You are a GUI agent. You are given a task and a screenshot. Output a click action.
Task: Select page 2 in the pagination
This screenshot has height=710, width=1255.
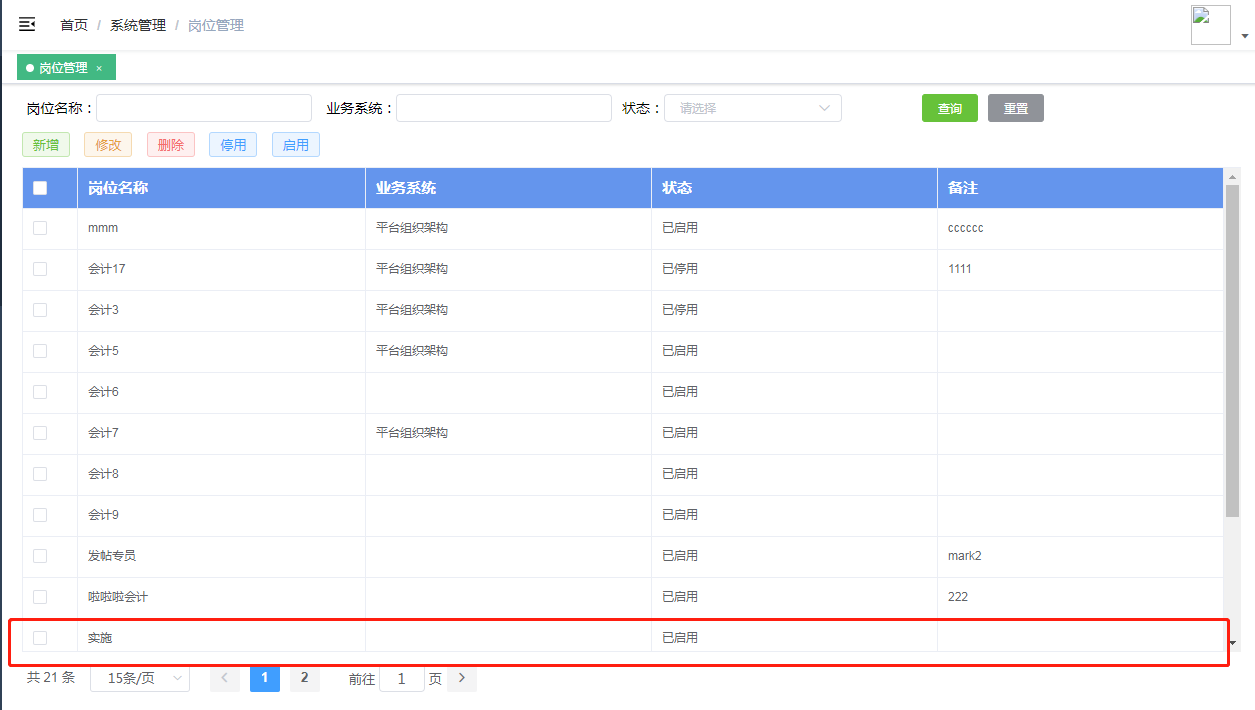(x=304, y=677)
